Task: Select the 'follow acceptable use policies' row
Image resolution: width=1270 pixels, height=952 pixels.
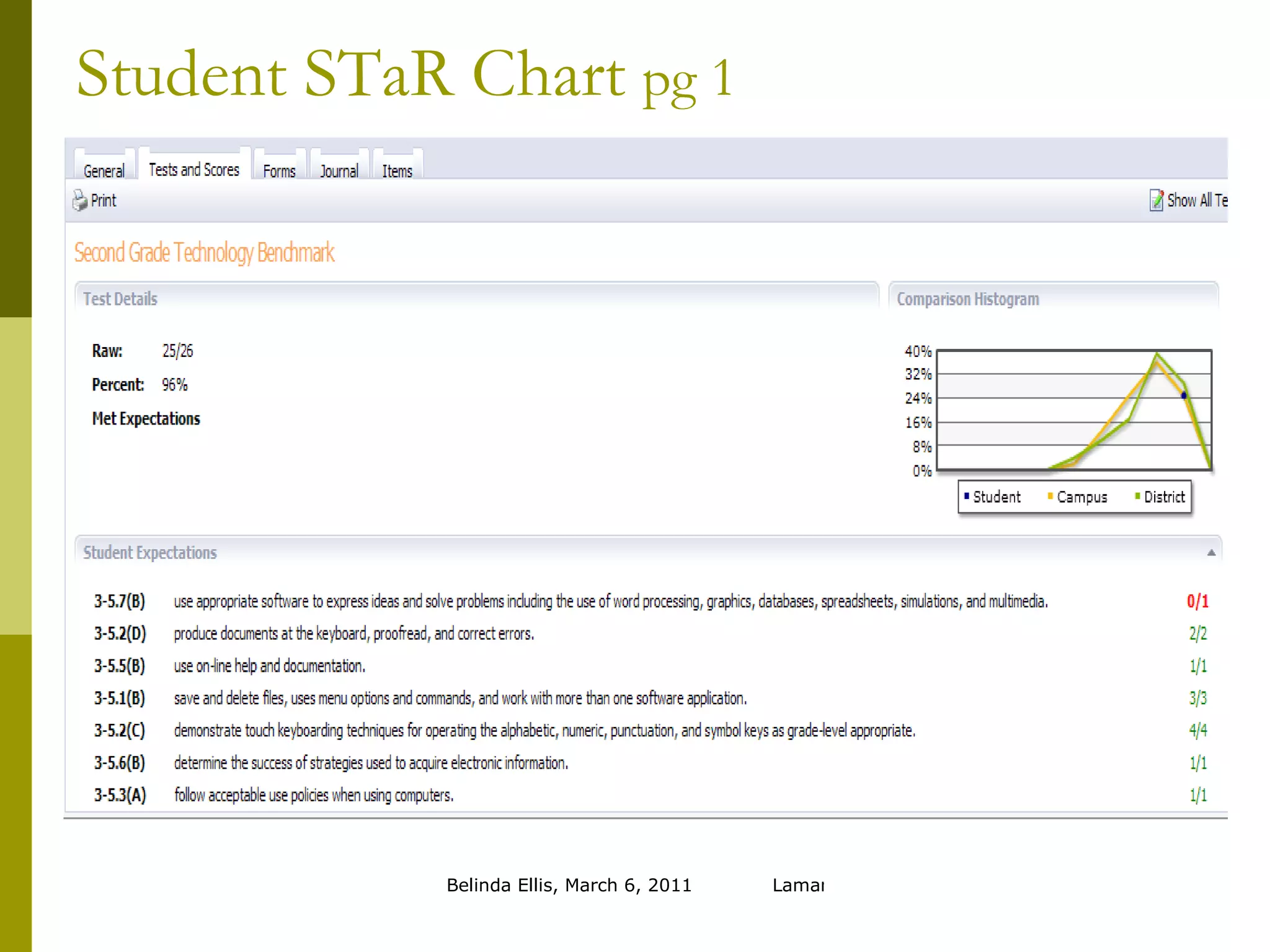Action: point(651,795)
